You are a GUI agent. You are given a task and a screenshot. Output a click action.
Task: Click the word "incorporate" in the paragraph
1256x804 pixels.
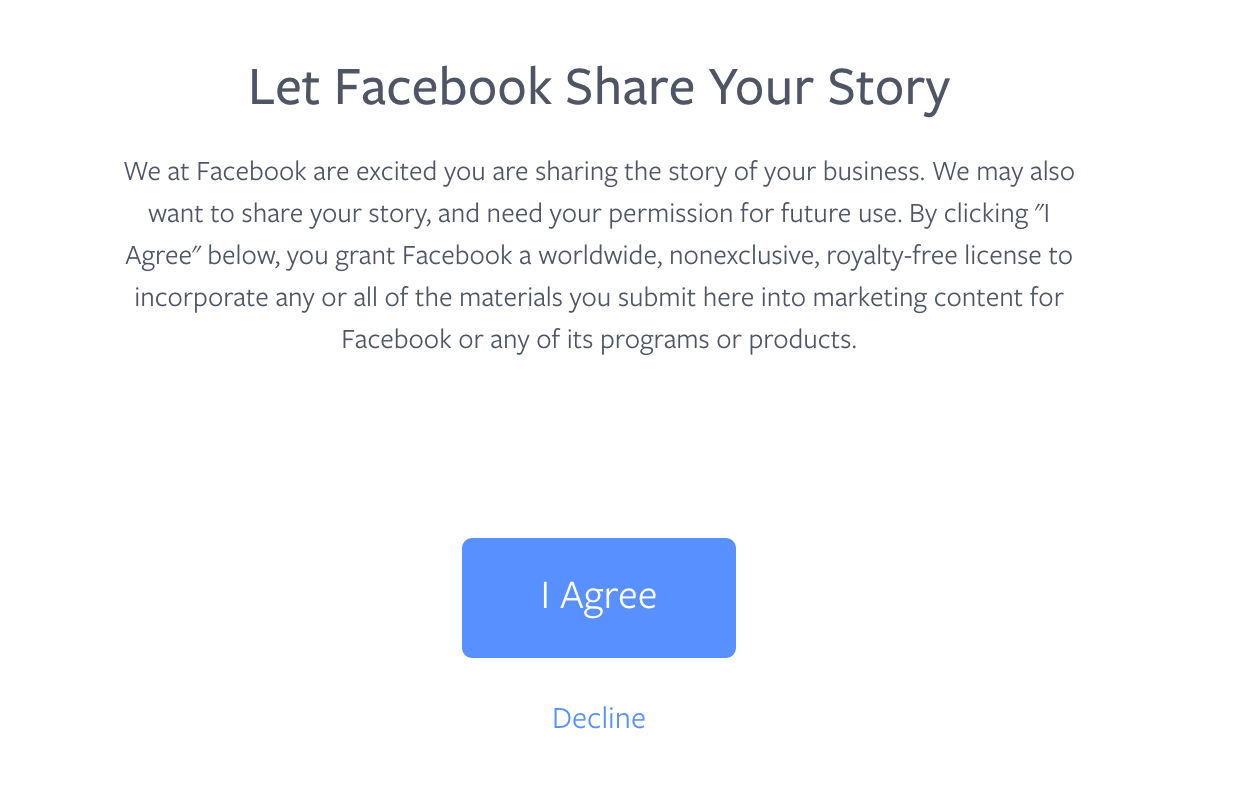(x=201, y=297)
